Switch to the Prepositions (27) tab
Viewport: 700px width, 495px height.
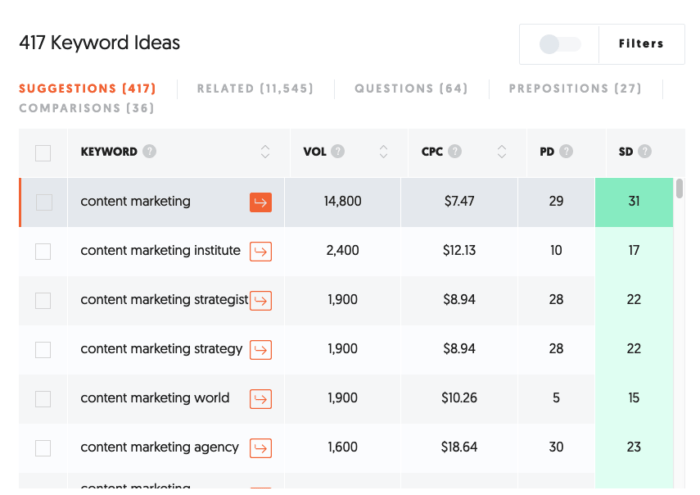575,88
